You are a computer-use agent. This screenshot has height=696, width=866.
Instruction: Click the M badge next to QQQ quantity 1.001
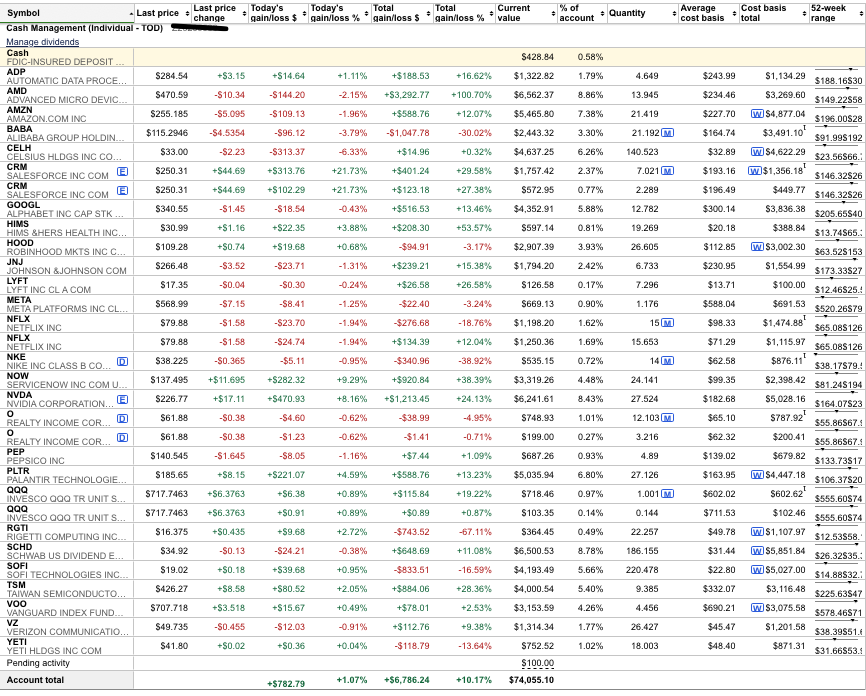[x=668, y=494]
